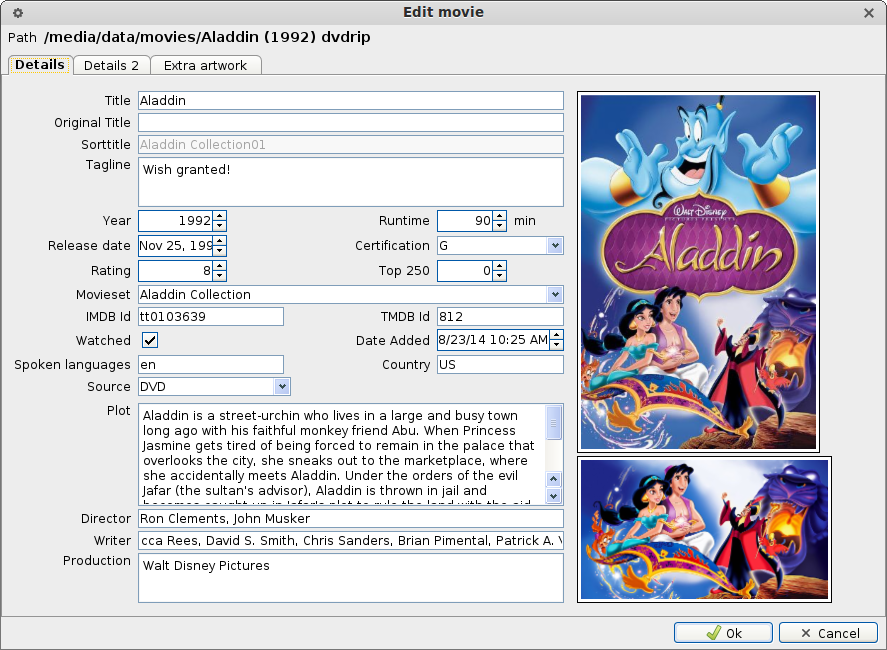Click the Plot scrollbar up arrow
This screenshot has height=650, width=887.
point(554,479)
